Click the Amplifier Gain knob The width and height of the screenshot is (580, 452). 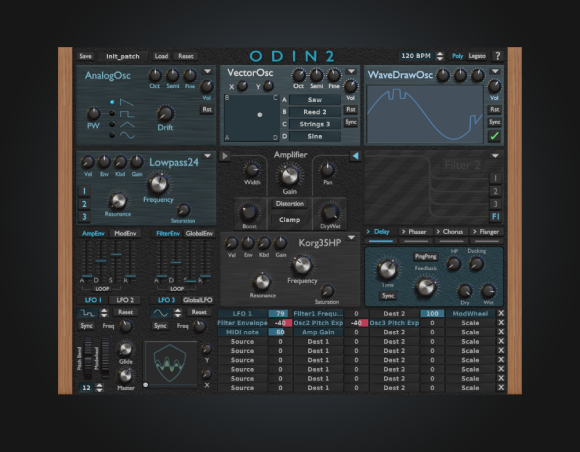[290, 176]
